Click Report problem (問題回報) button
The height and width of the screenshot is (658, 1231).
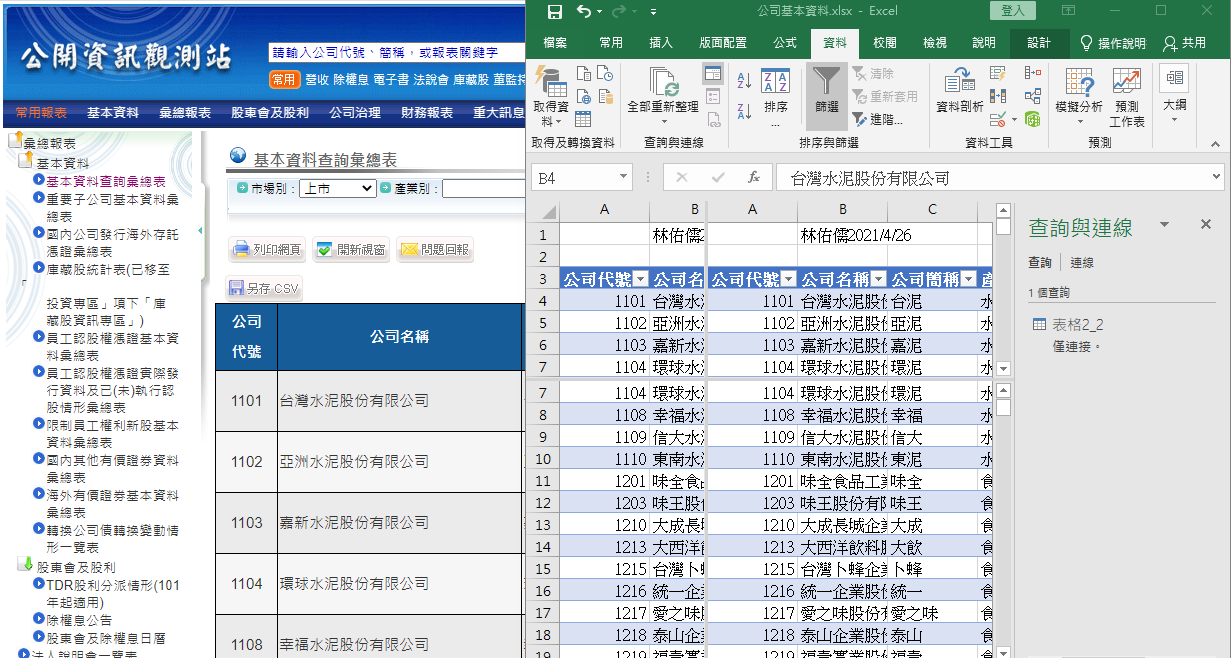click(x=435, y=249)
